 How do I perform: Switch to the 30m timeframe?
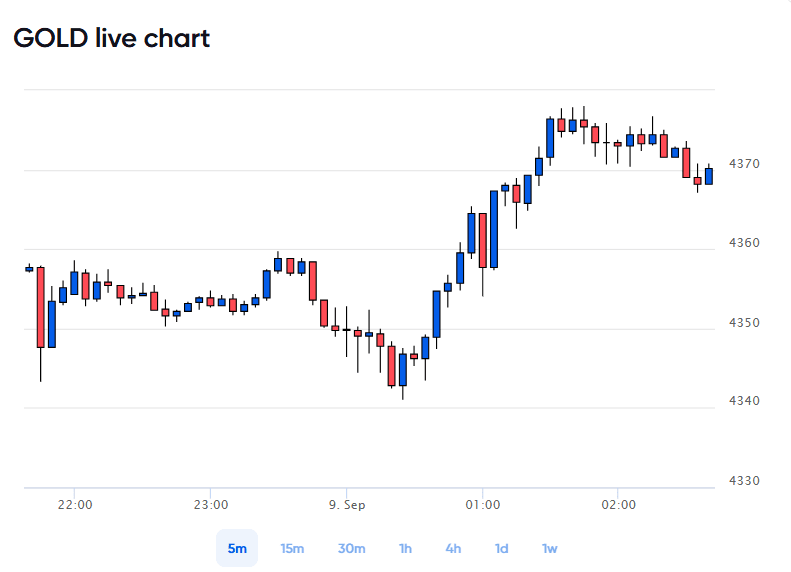(x=352, y=548)
